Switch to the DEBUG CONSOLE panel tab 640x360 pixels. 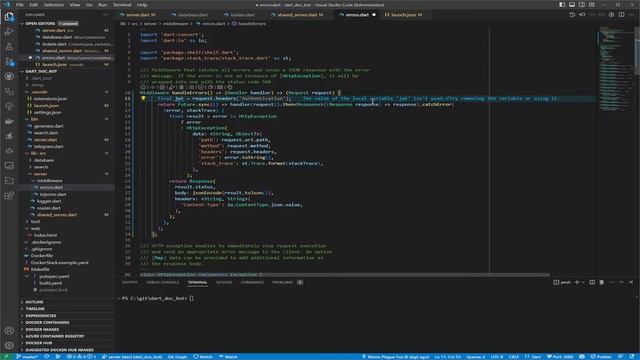(162, 282)
